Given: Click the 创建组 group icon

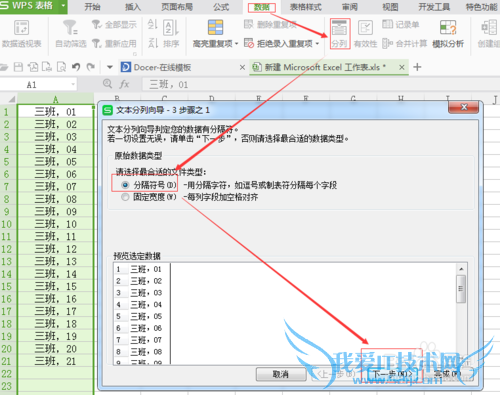Looking at the screenshot, I should tap(489, 28).
